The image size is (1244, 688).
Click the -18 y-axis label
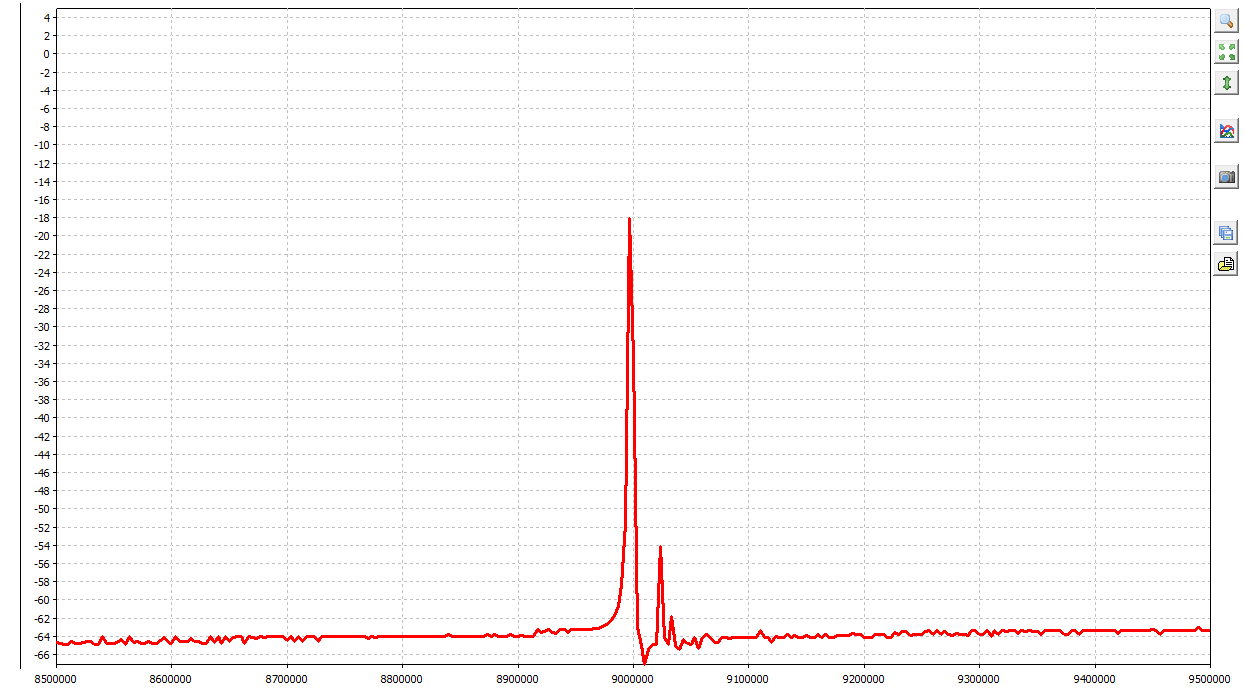click(43, 218)
